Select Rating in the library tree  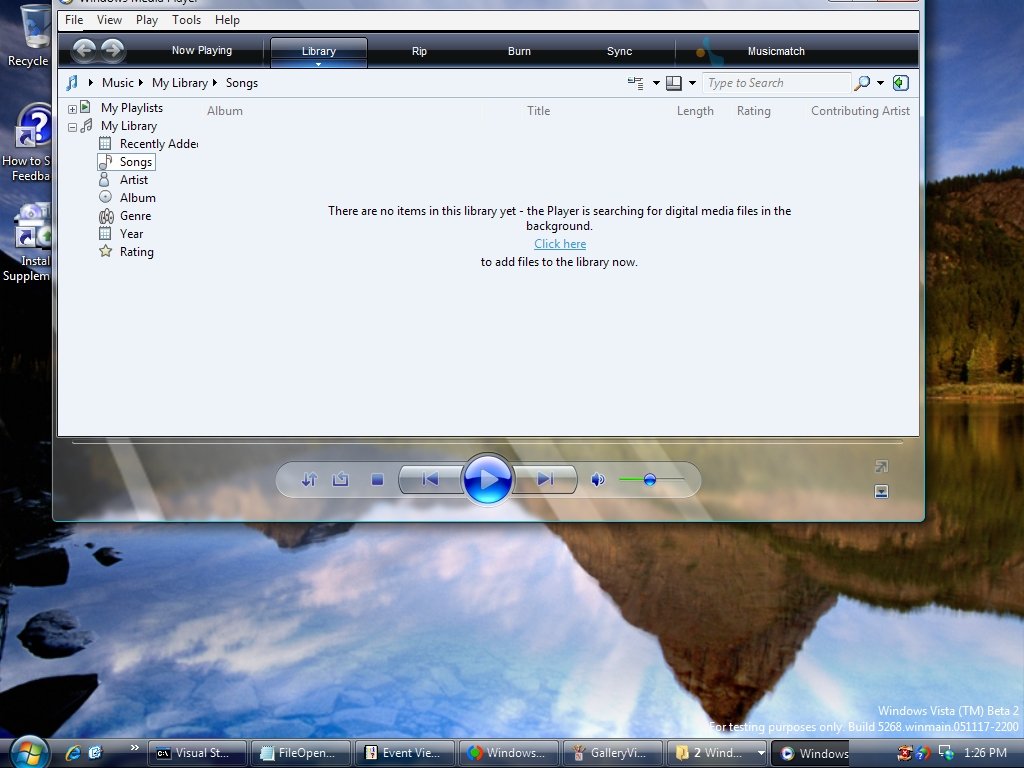(126, 251)
